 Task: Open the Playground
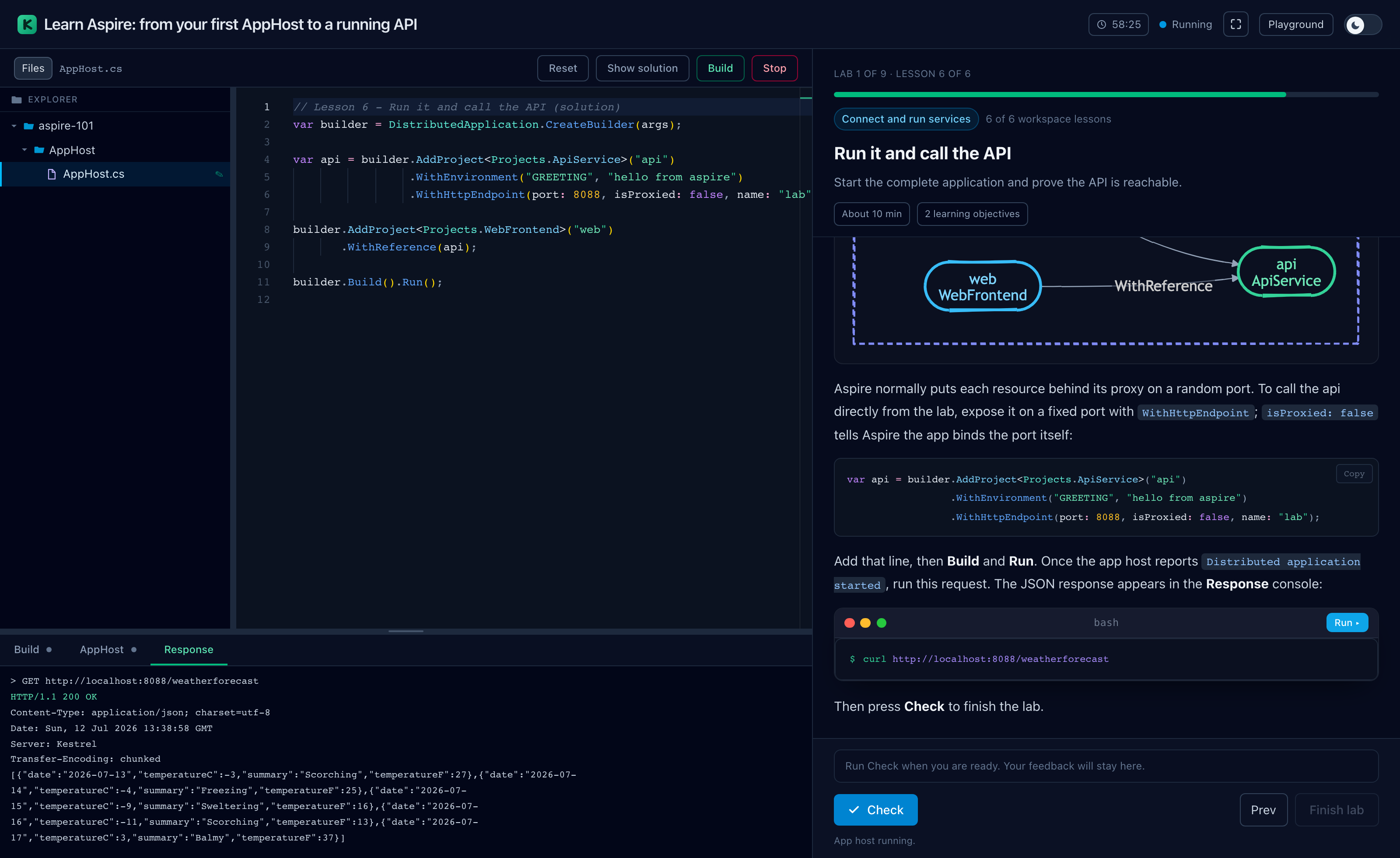(x=1295, y=25)
